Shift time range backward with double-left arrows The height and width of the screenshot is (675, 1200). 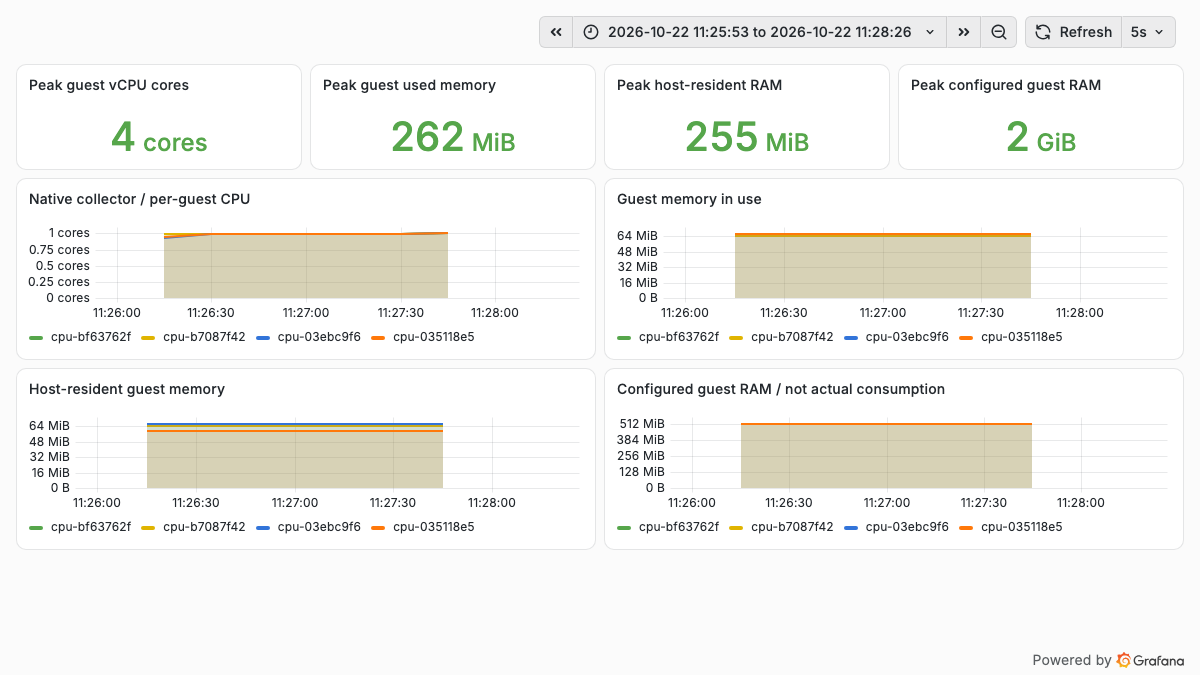click(556, 32)
